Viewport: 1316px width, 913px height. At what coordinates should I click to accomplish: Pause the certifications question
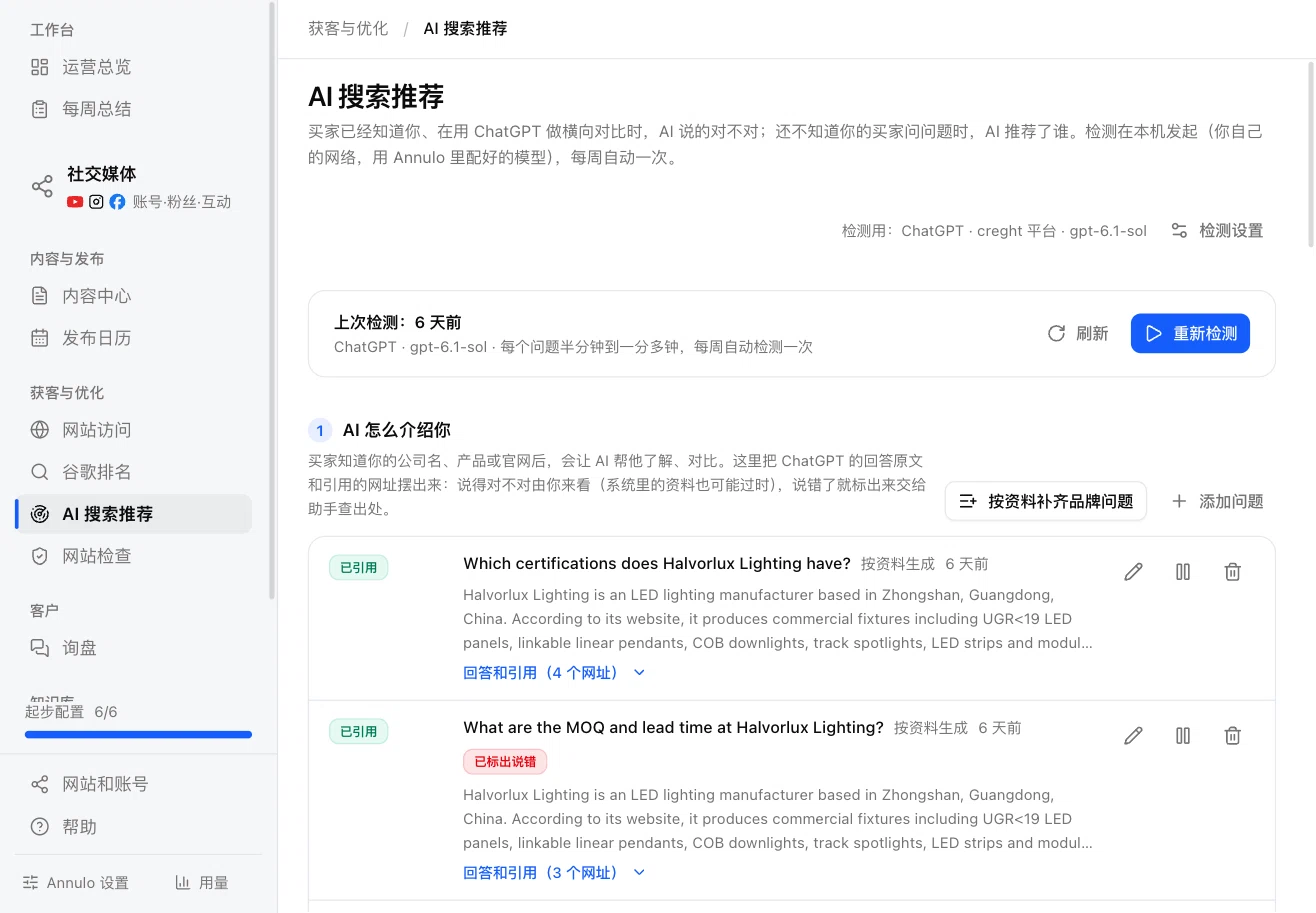pyautogui.click(x=1183, y=572)
